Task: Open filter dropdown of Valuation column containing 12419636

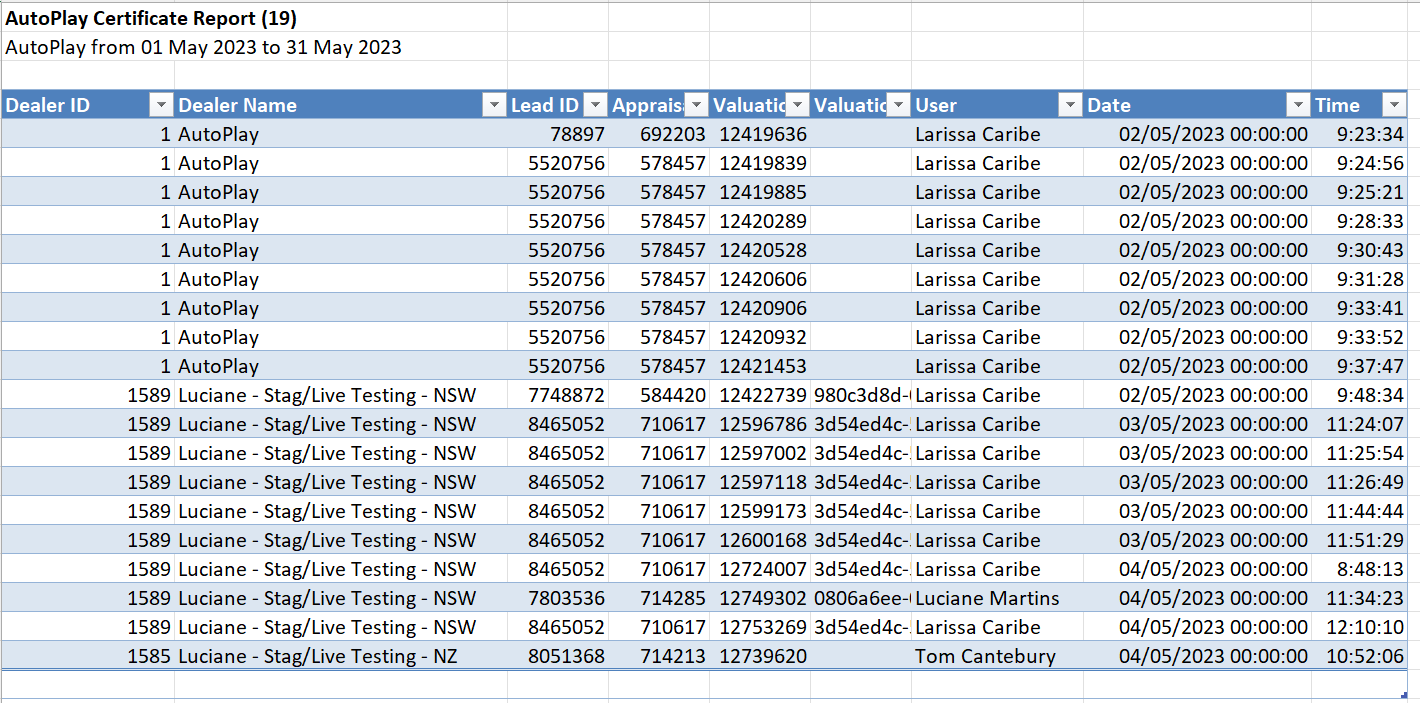Action: point(798,105)
